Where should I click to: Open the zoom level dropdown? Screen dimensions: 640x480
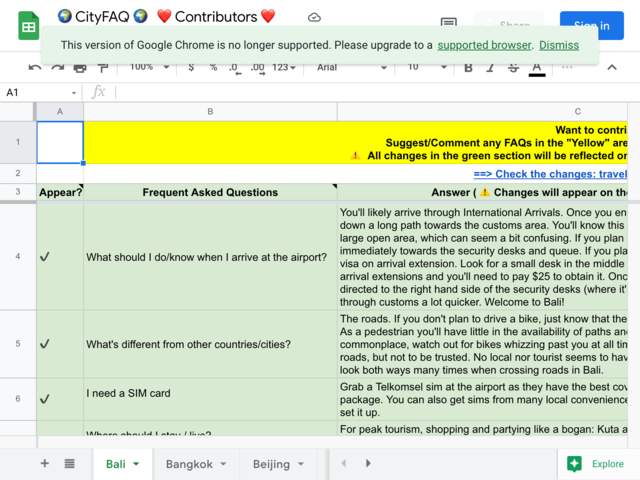(x=149, y=67)
